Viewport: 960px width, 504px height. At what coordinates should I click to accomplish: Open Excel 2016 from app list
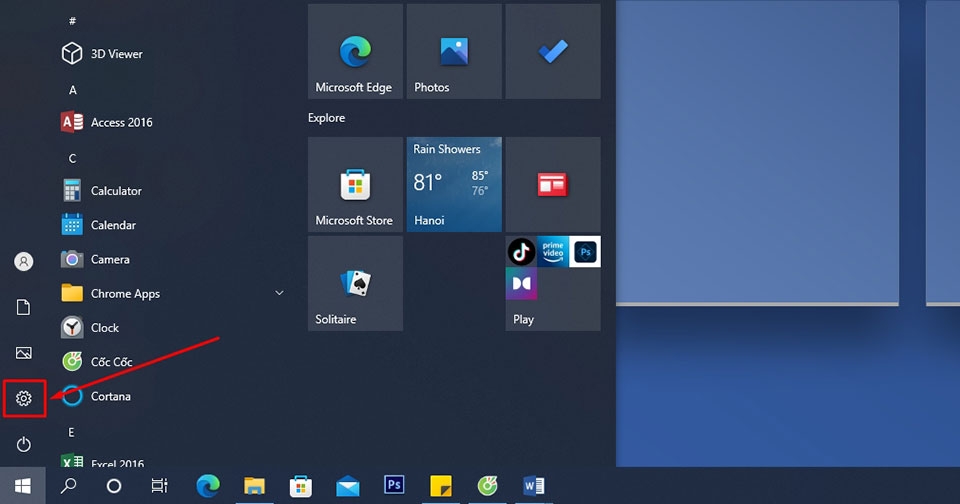point(103,463)
